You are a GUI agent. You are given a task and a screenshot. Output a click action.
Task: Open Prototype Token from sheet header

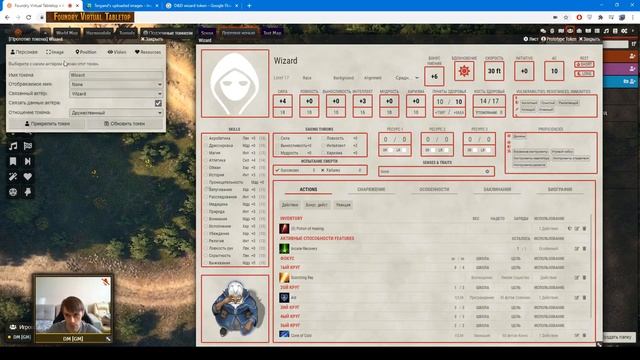tap(558, 39)
